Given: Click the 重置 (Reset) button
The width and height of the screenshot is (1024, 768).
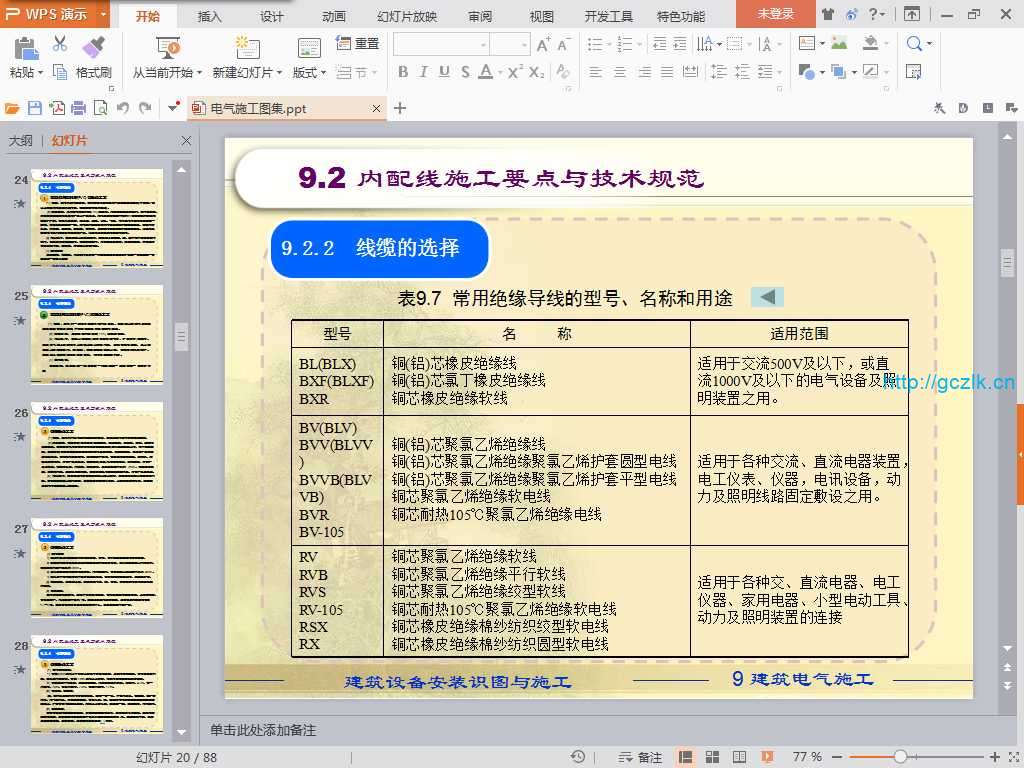Looking at the screenshot, I should tap(358, 44).
